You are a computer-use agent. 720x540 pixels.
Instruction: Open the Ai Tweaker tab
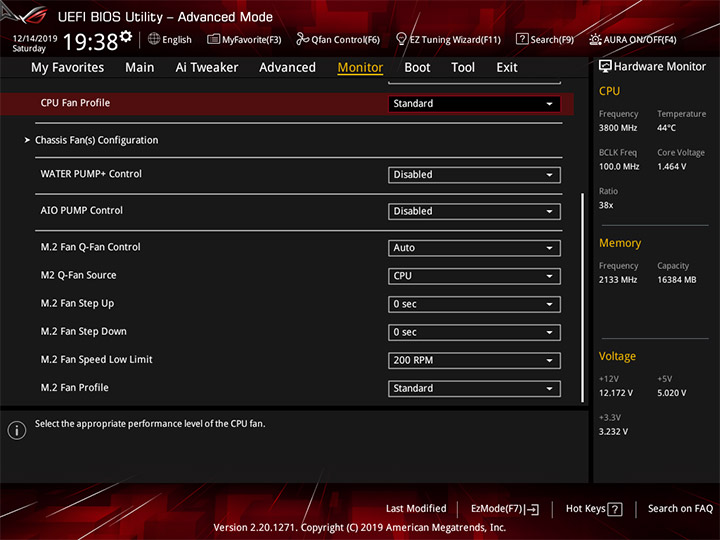point(207,68)
